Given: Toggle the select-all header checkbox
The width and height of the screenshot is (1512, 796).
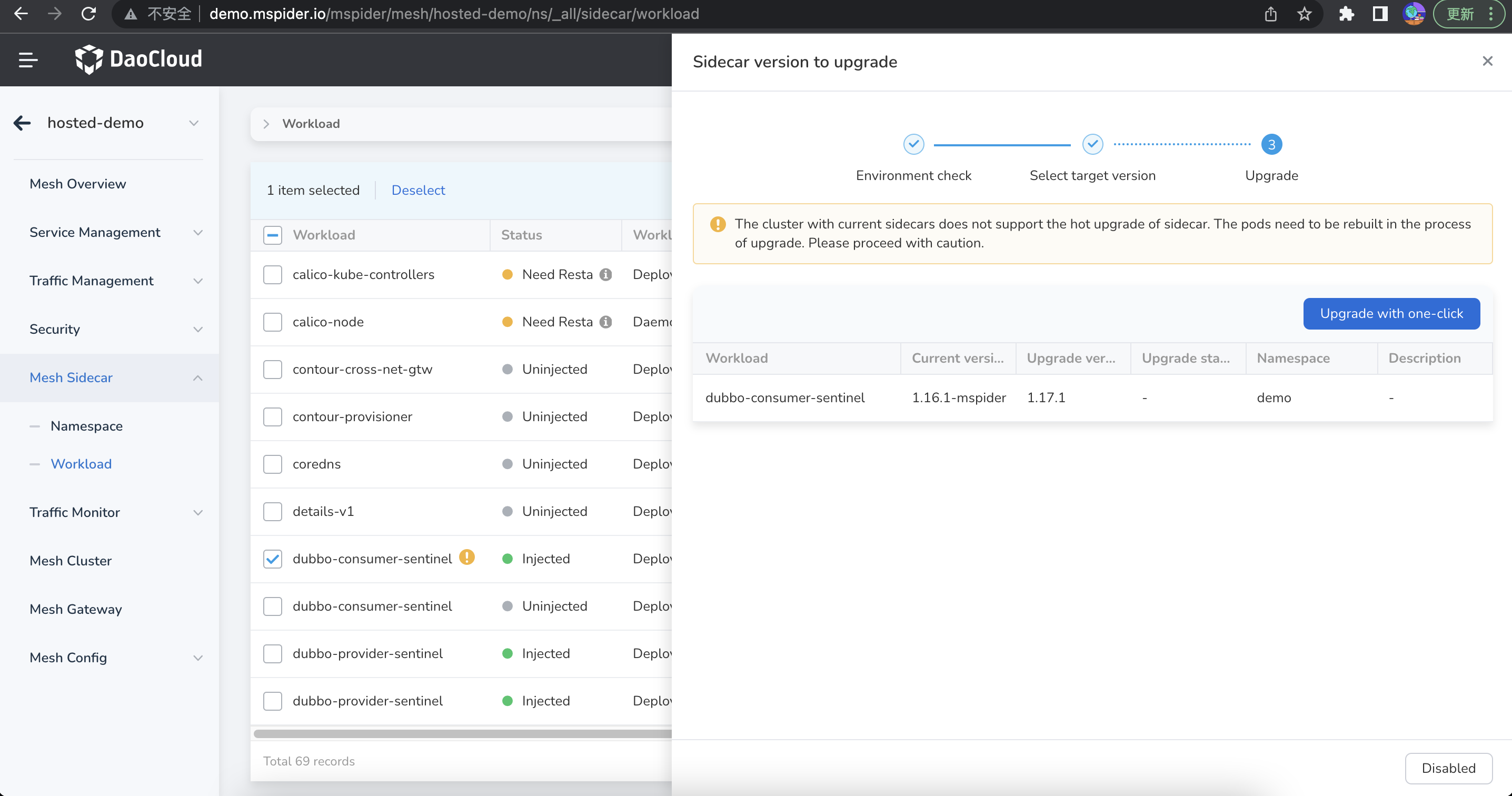Looking at the screenshot, I should click(272, 235).
